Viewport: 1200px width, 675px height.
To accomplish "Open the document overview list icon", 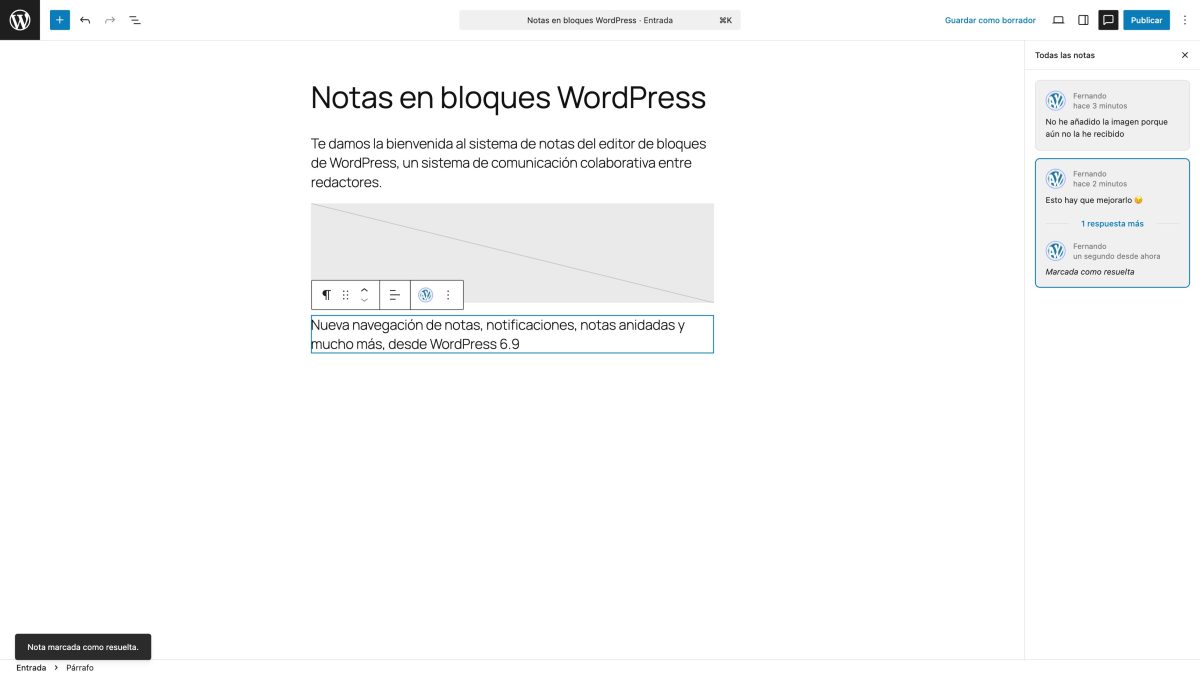I will pos(135,19).
